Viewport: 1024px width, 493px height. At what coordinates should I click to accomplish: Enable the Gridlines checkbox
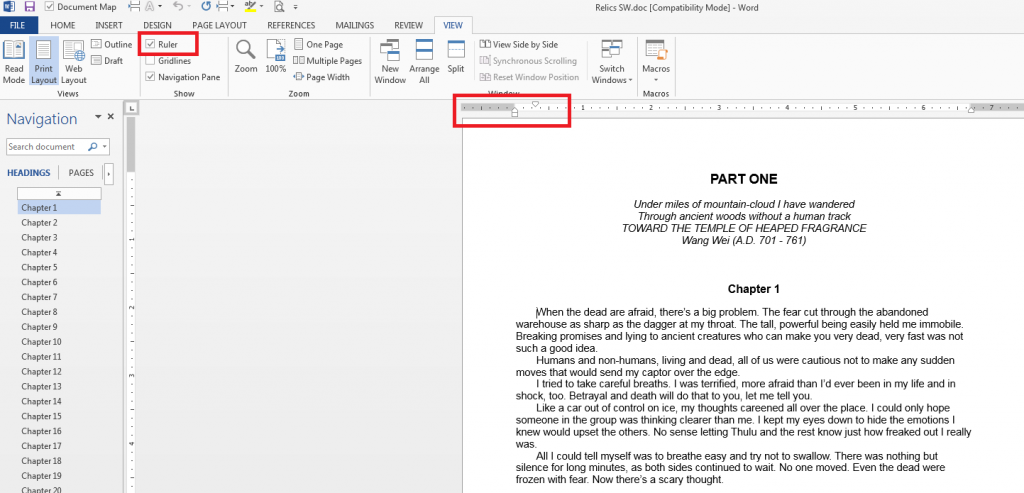tap(150, 61)
